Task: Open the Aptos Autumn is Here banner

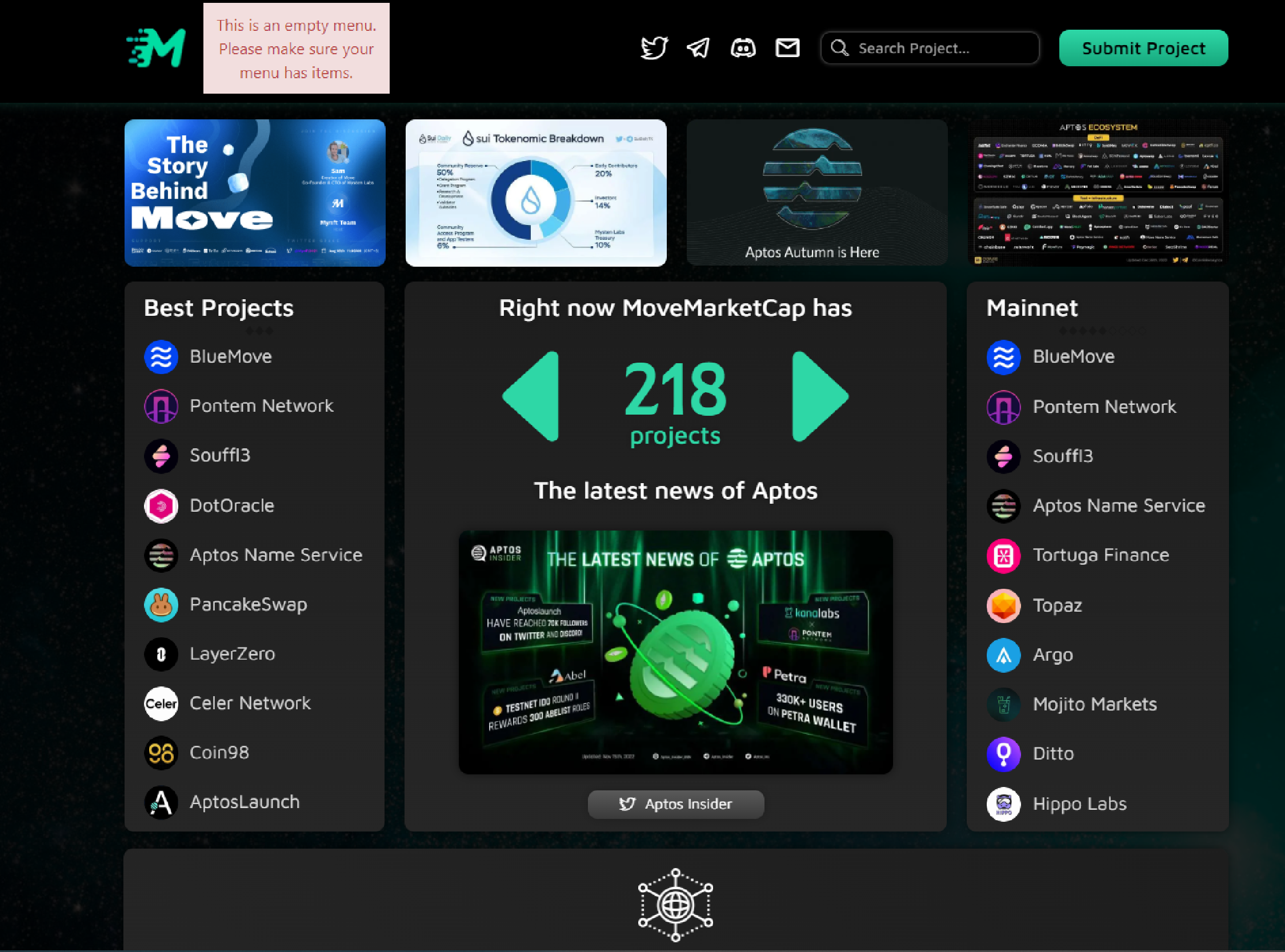Action: click(x=817, y=192)
